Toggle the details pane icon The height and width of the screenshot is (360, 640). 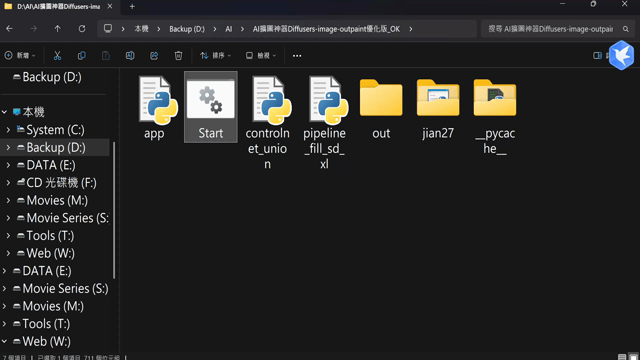(597, 56)
